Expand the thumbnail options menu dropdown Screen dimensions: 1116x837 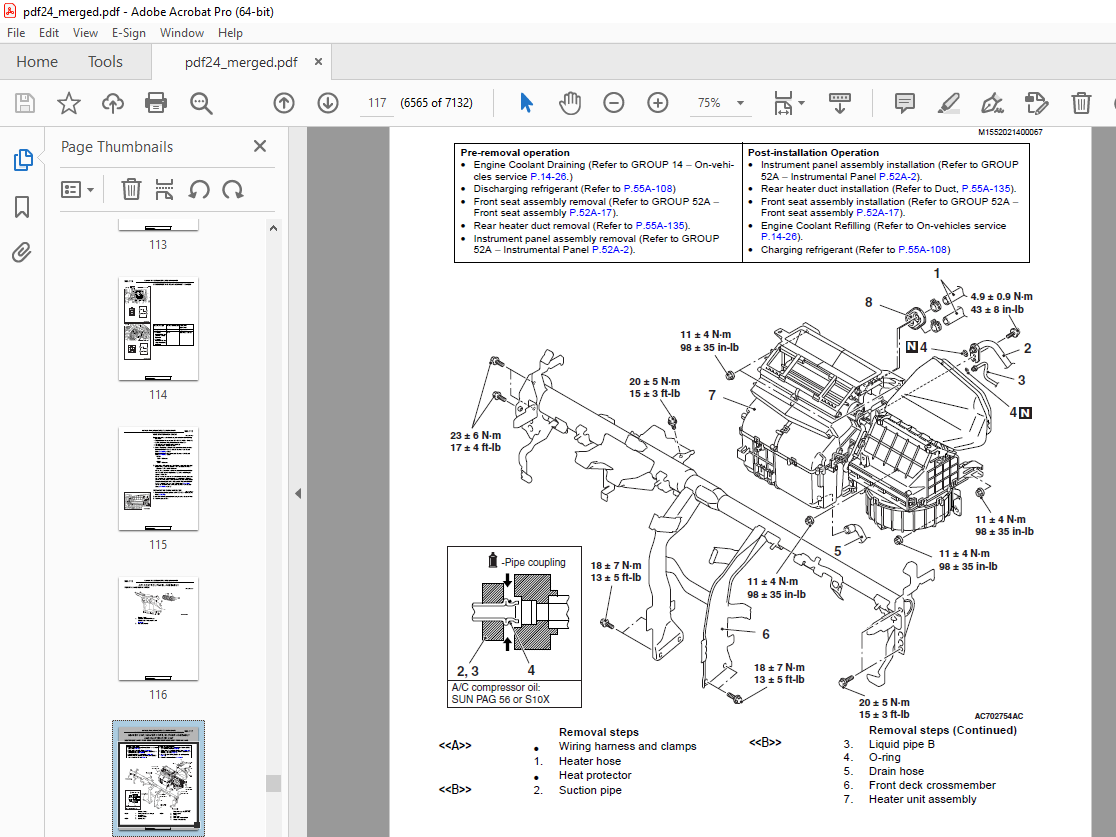point(78,189)
